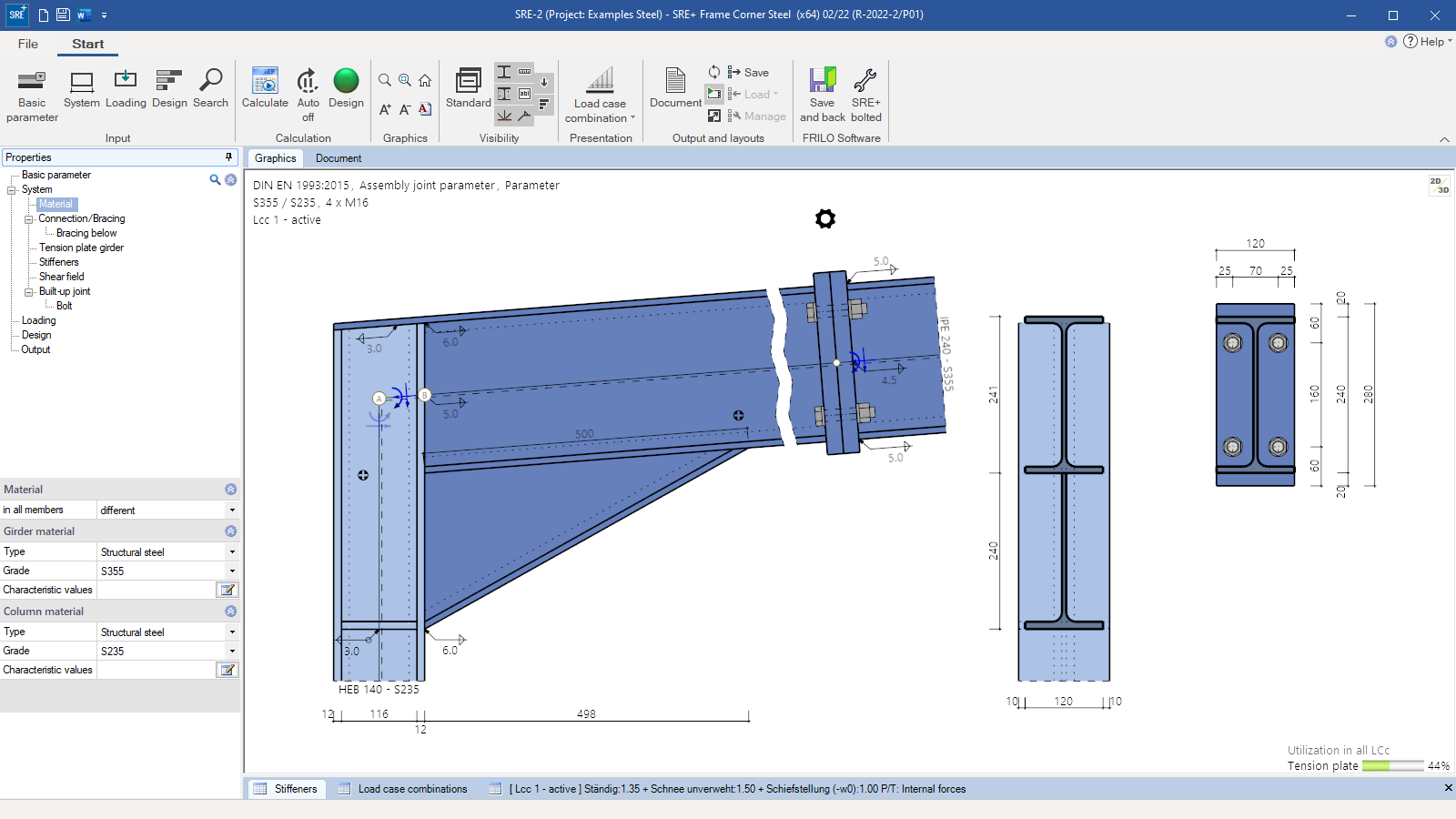The image size is (1456, 819).
Task: Open the File menu
Action: point(28,44)
